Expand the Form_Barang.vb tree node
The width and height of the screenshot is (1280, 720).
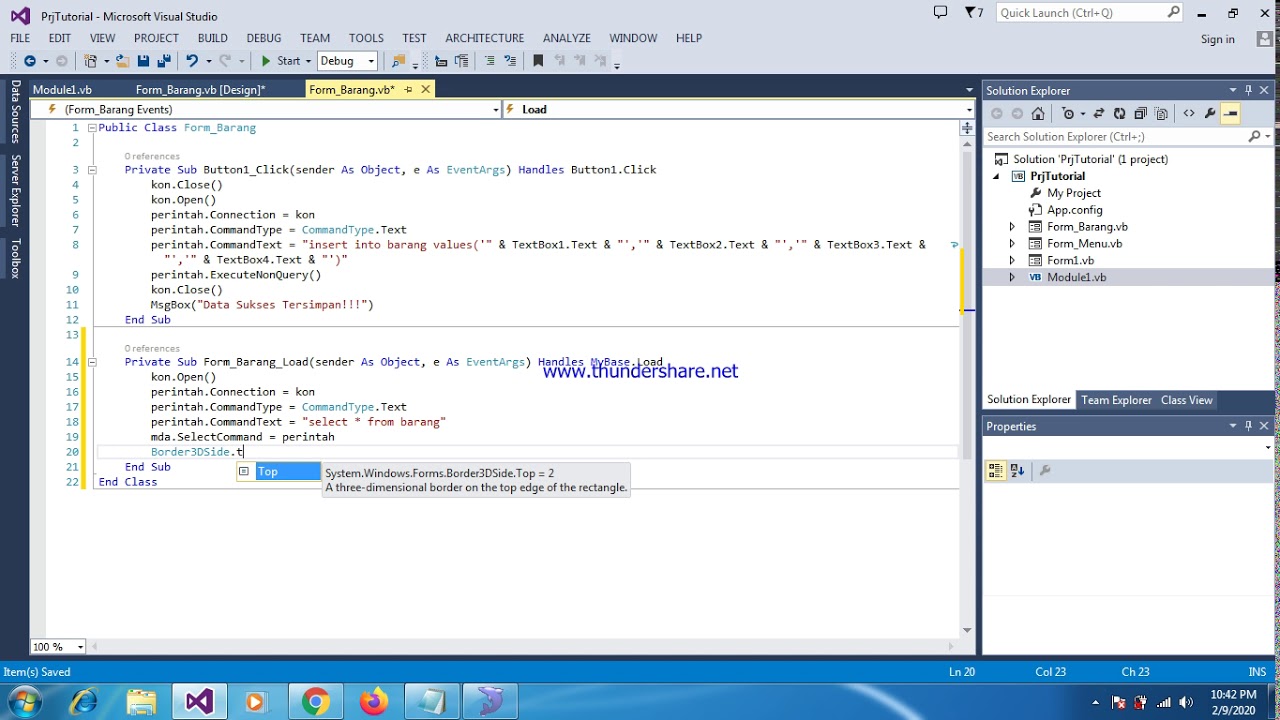point(1012,227)
